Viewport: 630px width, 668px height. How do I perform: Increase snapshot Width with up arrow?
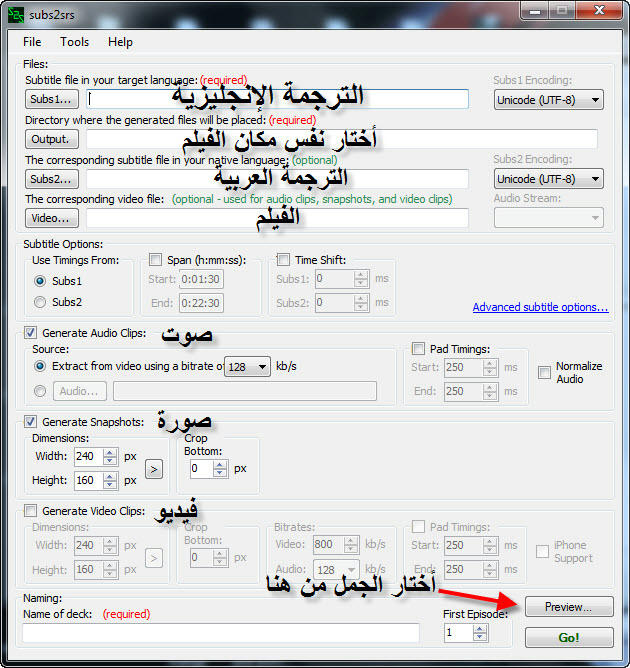(x=110, y=452)
